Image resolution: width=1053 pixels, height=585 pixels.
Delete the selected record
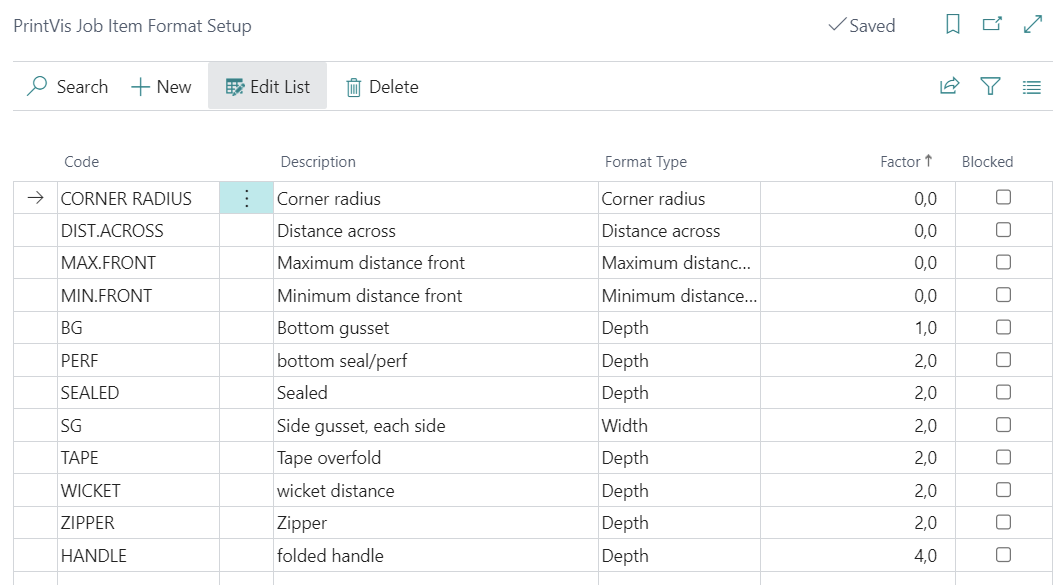[382, 87]
